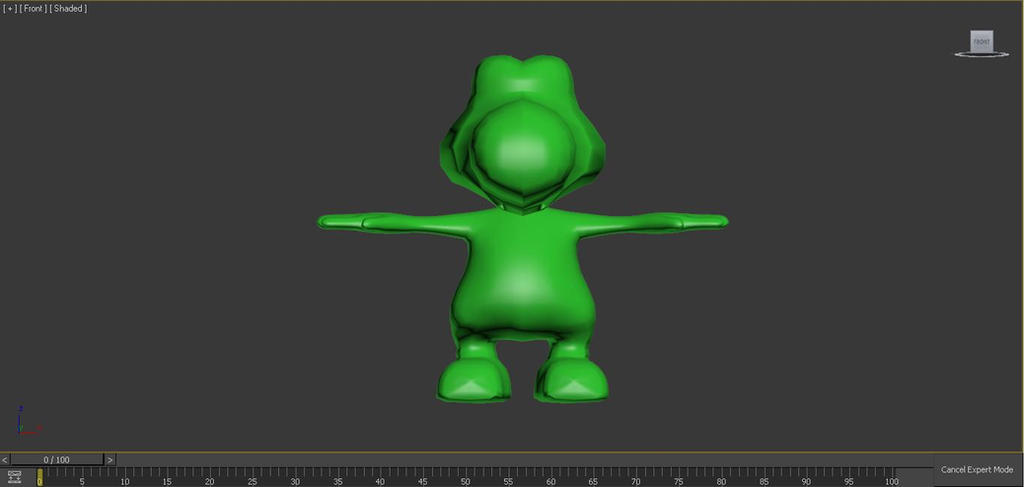Screen dimensions: 1024x487
Task: Step to previous frame with left arrow
Action: (5, 460)
